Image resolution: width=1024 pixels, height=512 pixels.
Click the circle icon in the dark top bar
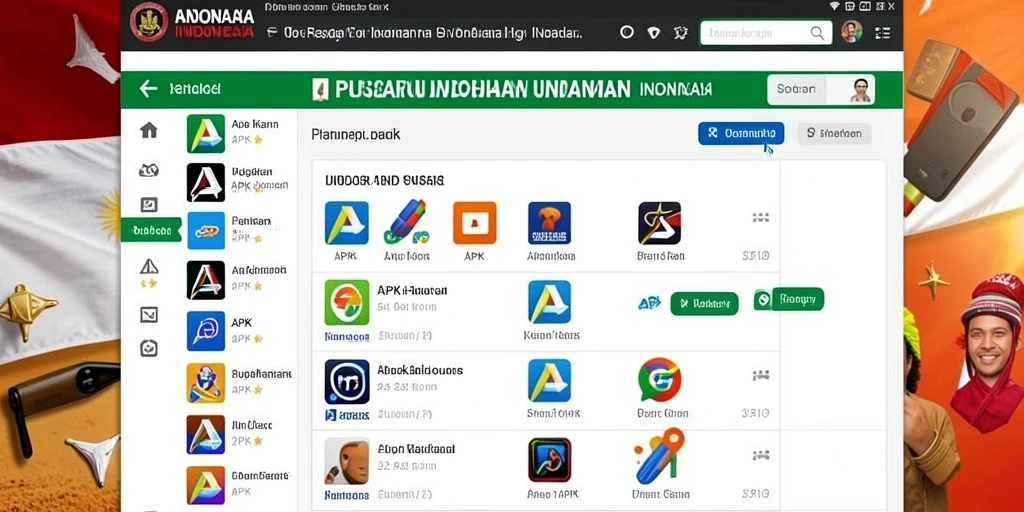[627, 32]
